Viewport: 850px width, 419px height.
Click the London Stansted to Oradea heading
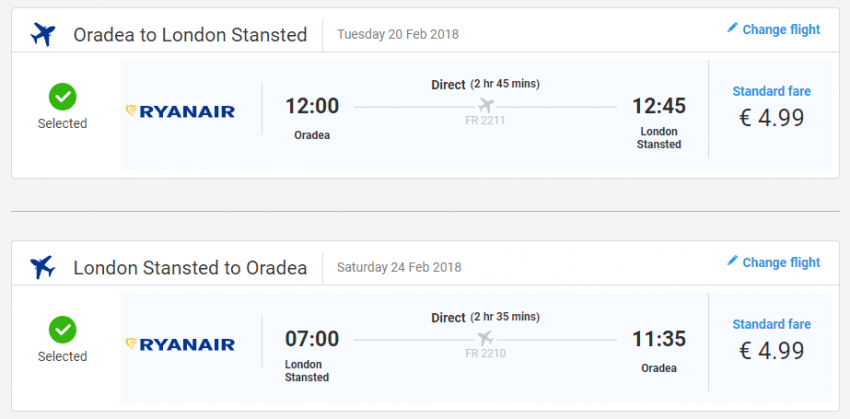pyautogui.click(x=190, y=268)
